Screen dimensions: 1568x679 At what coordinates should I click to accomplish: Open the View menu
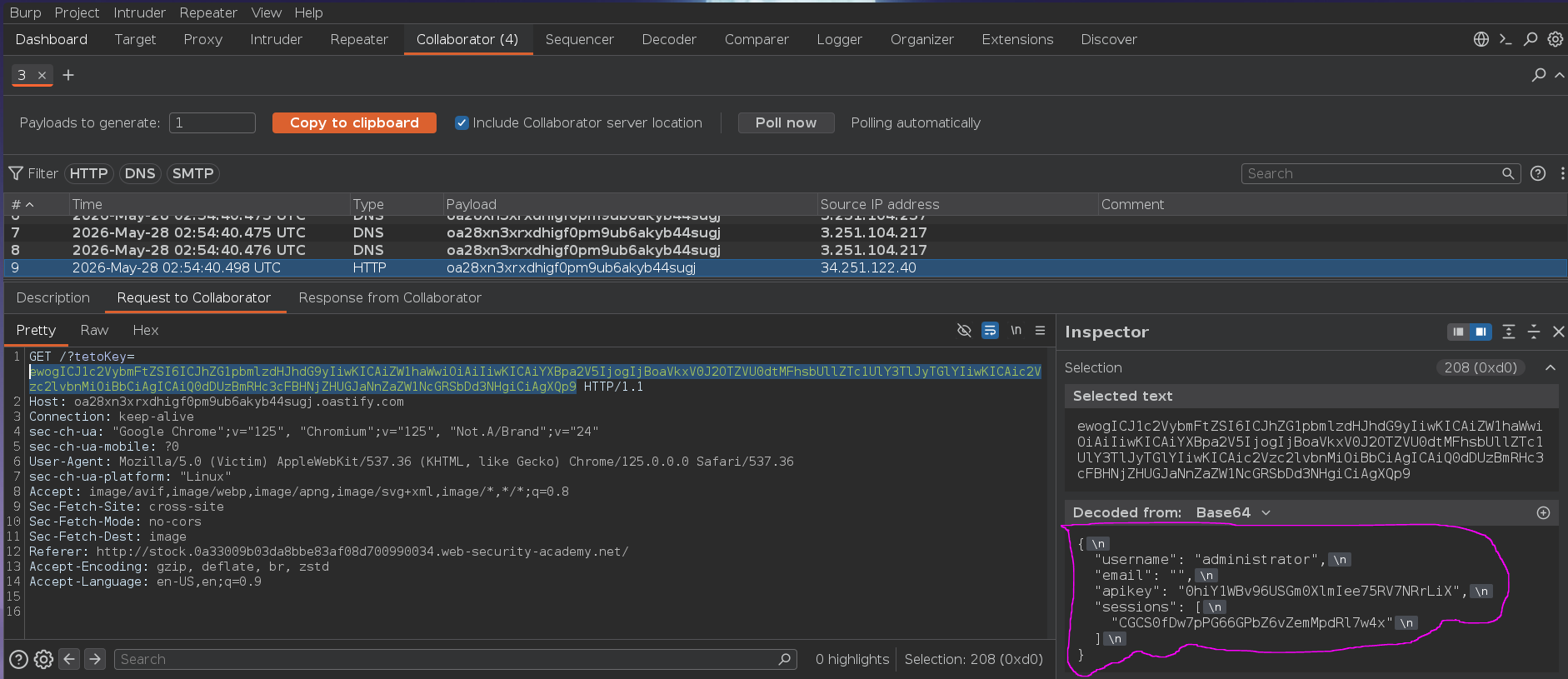266,12
